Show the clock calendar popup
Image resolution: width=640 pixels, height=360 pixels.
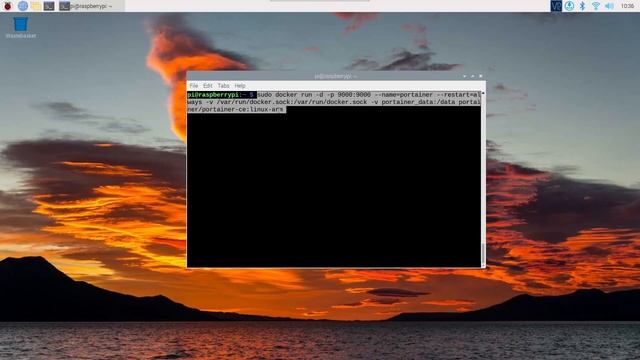pos(627,6)
